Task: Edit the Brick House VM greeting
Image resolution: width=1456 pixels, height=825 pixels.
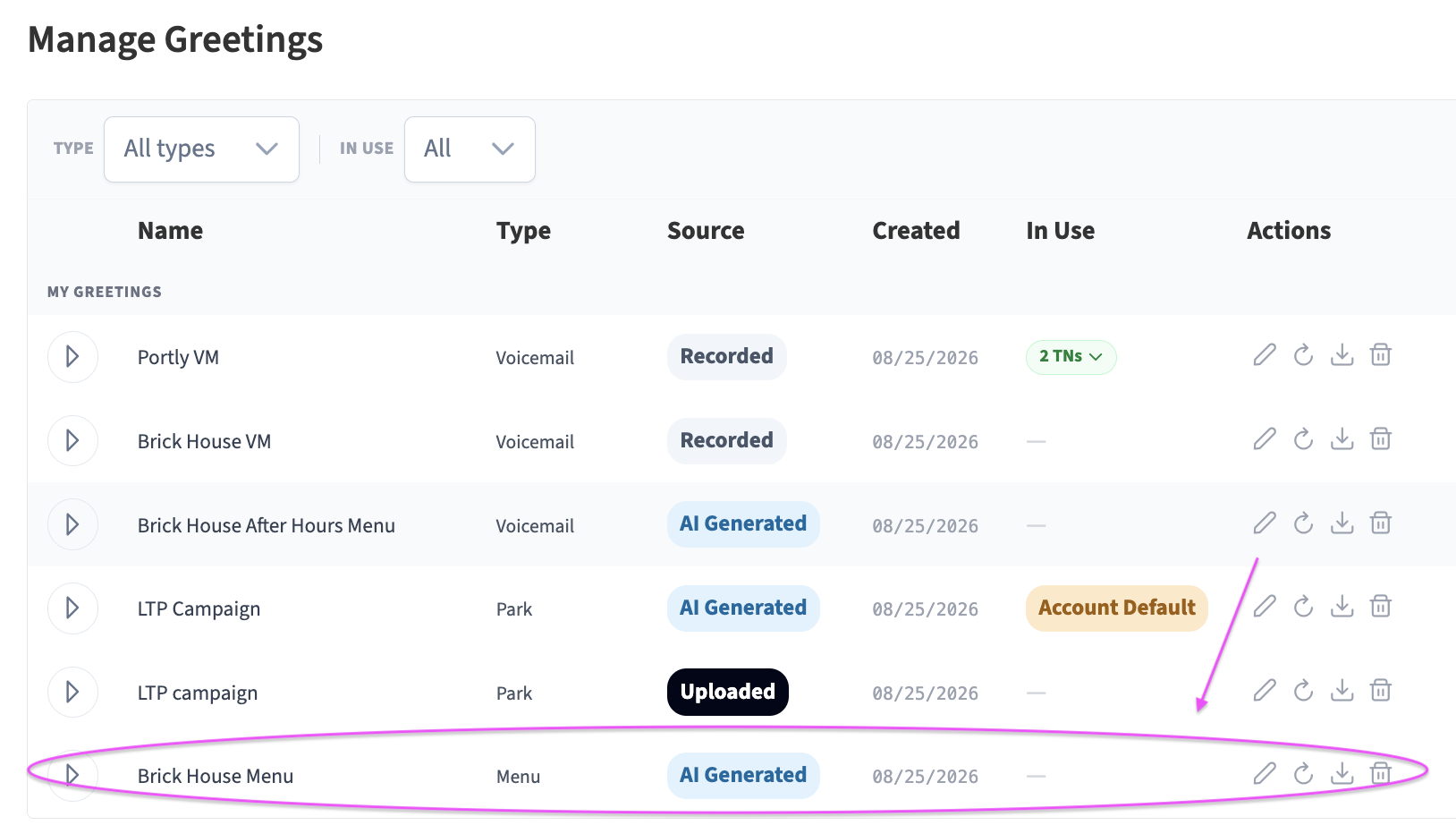Action: (x=1265, y=439)
